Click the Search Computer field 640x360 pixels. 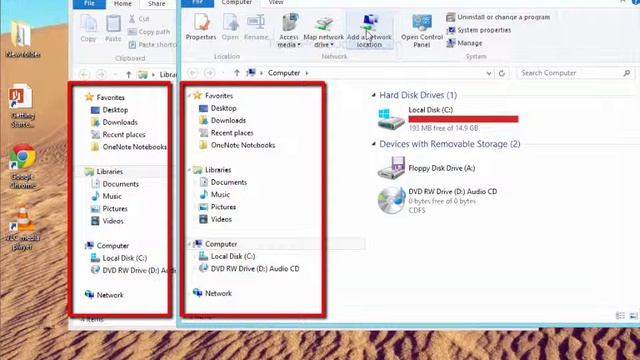(x=576, y=73)
